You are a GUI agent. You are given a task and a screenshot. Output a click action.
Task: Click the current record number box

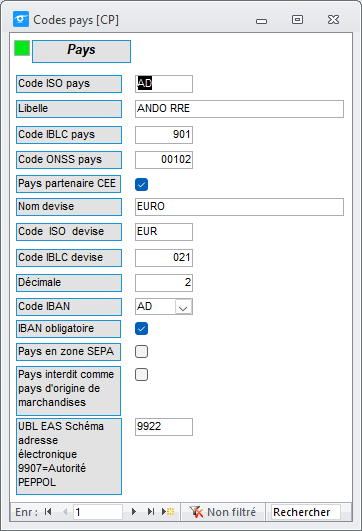(x=98, y=512)
